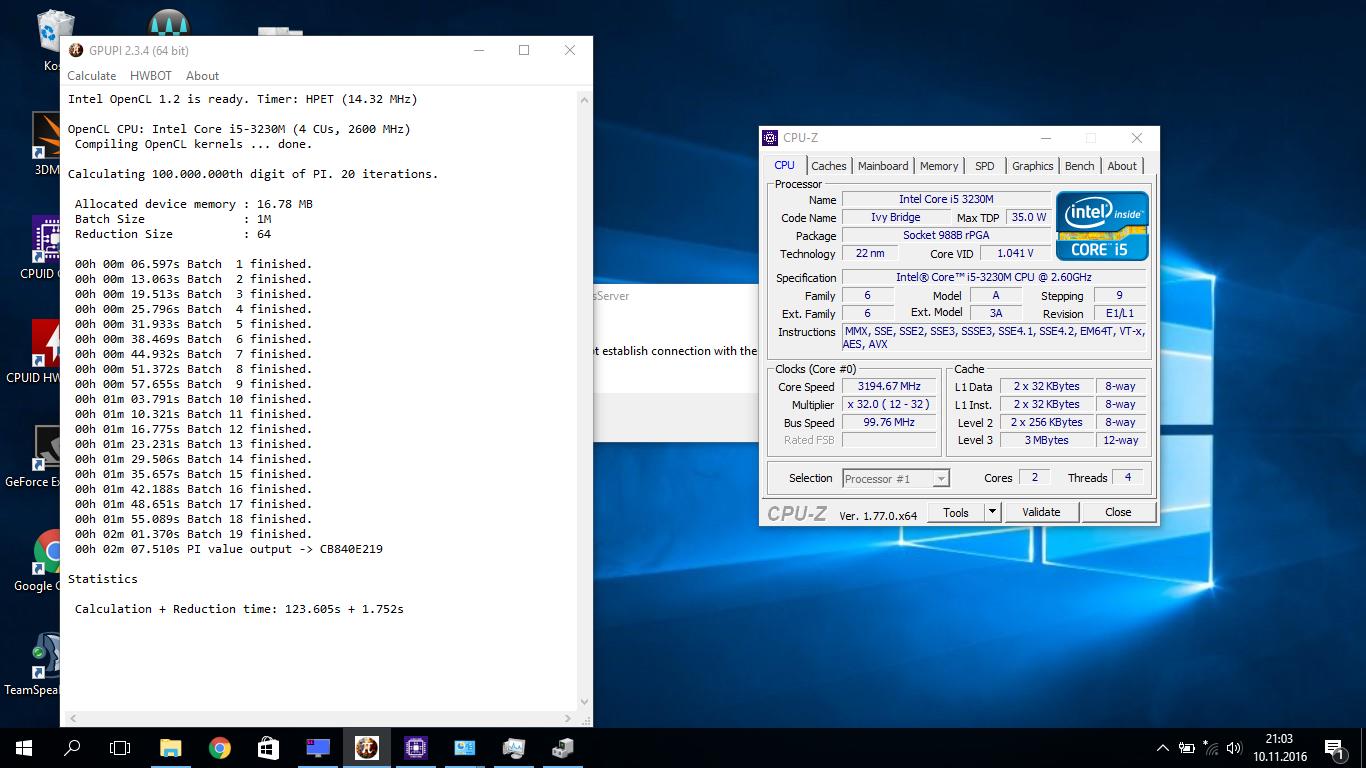1366x768 pixels.
Task: Open the CPUID CPU-Z desktop shortcut
Action: pos(46,238)
